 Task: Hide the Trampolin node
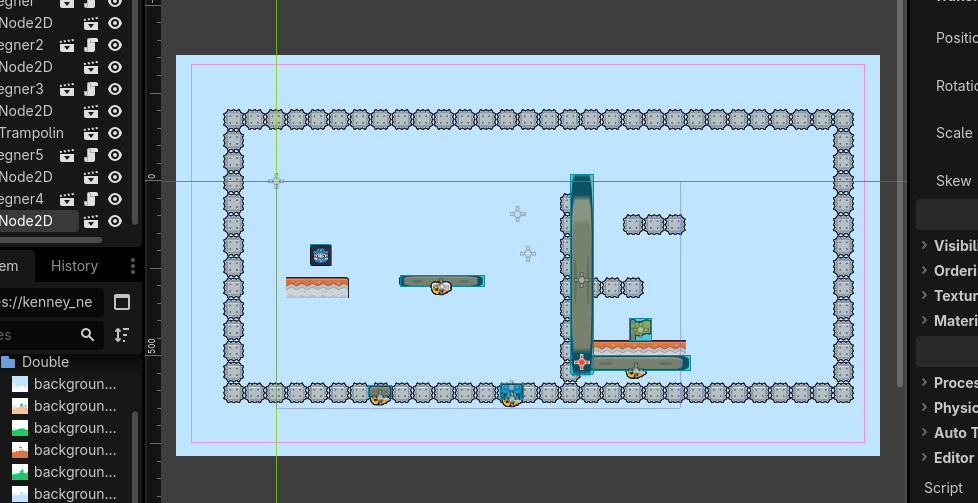point(115,134)
